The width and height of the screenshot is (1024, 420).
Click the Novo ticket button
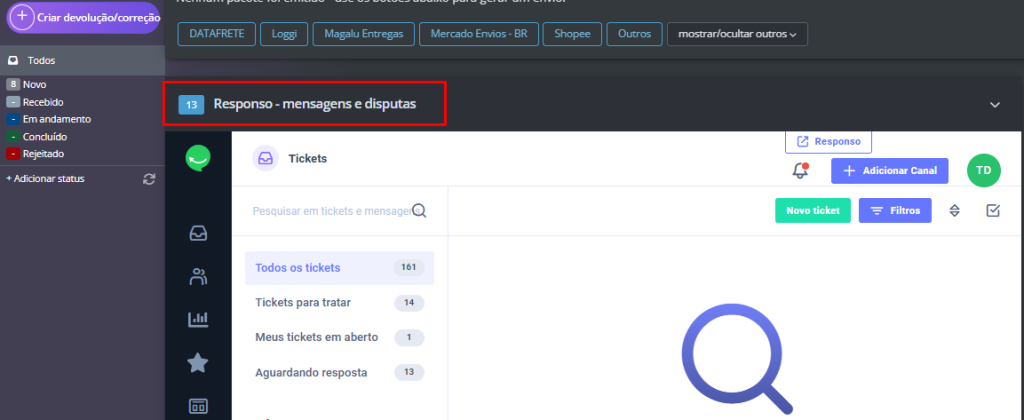tap(812, 211)
